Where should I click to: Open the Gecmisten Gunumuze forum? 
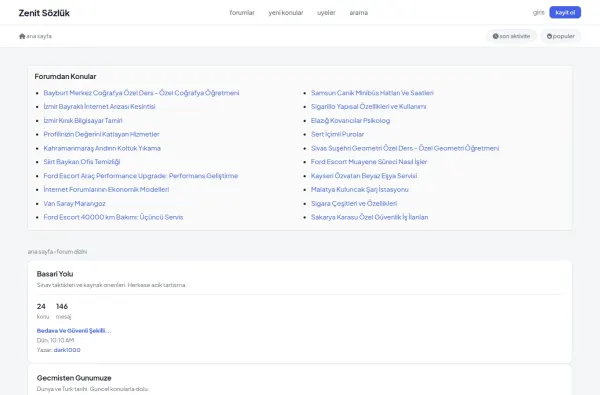tap(74, 378)
